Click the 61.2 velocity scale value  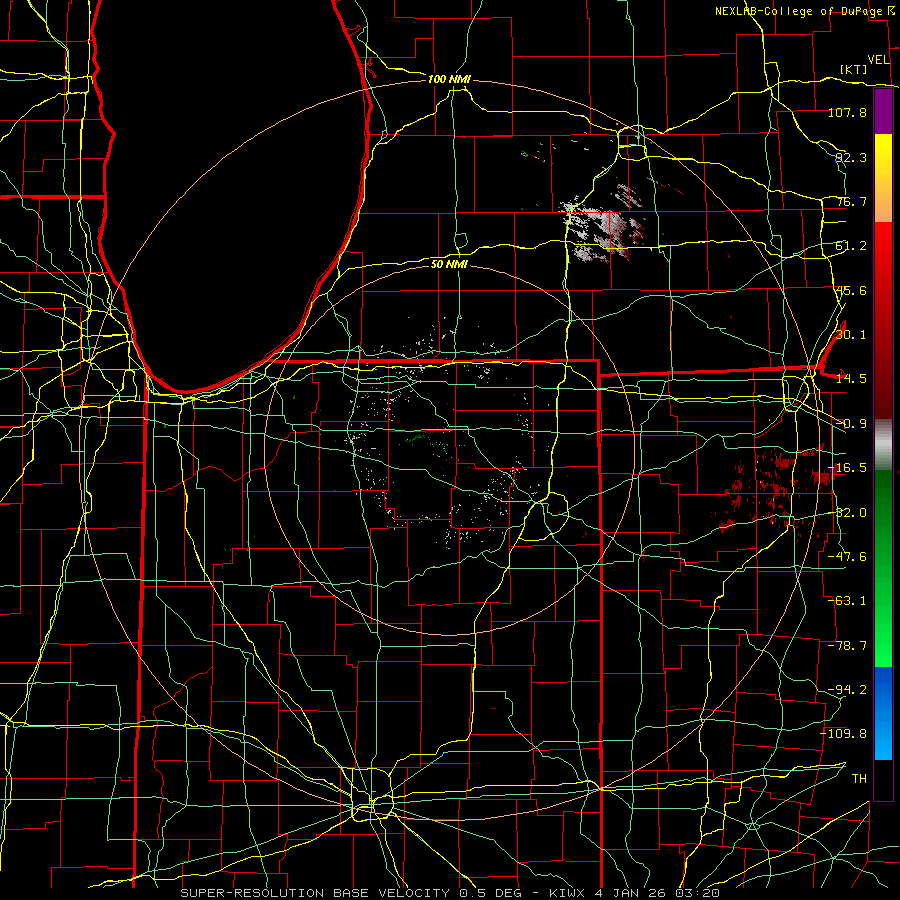pos(851,246)
